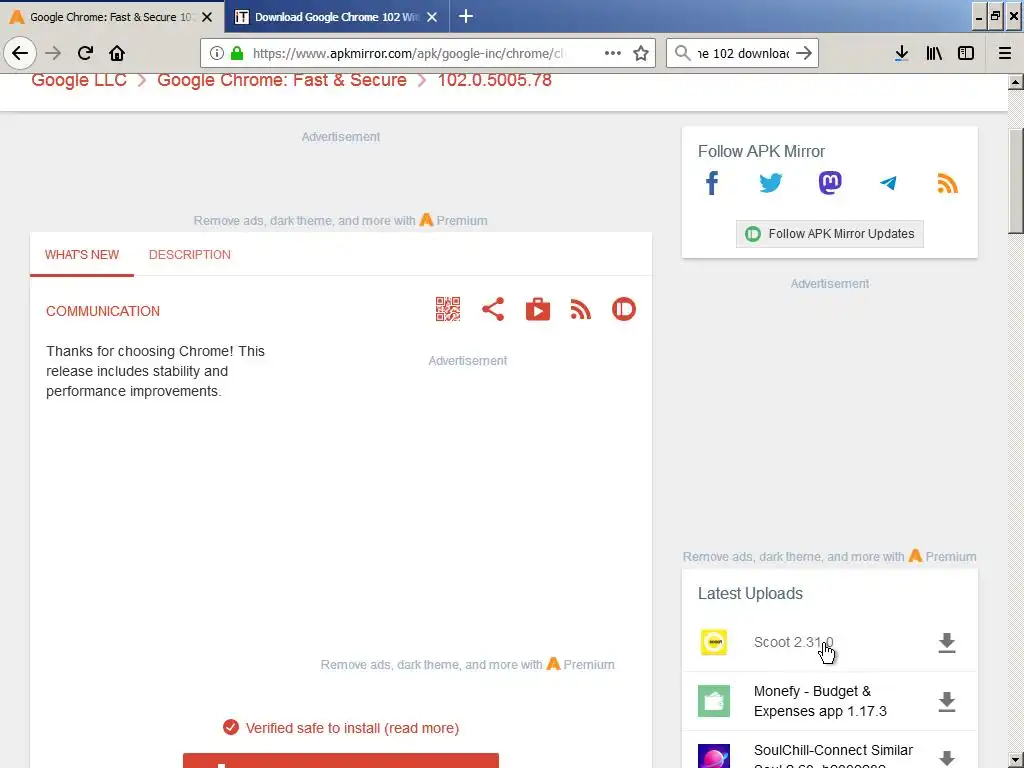Click Premium link above Latest Uploads
The image size is (1024, 768).
click(x=942, y=556)
